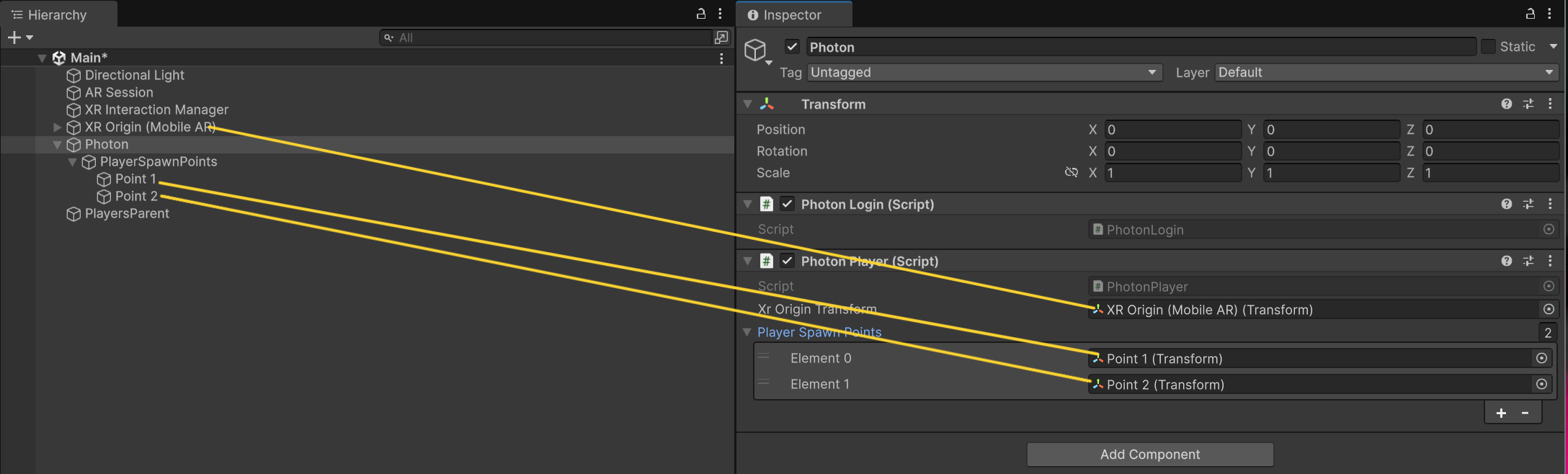The image size is (1568, 474).
Task: Expand XR Origin (Mobile AR) foldout
Action: 57,127
